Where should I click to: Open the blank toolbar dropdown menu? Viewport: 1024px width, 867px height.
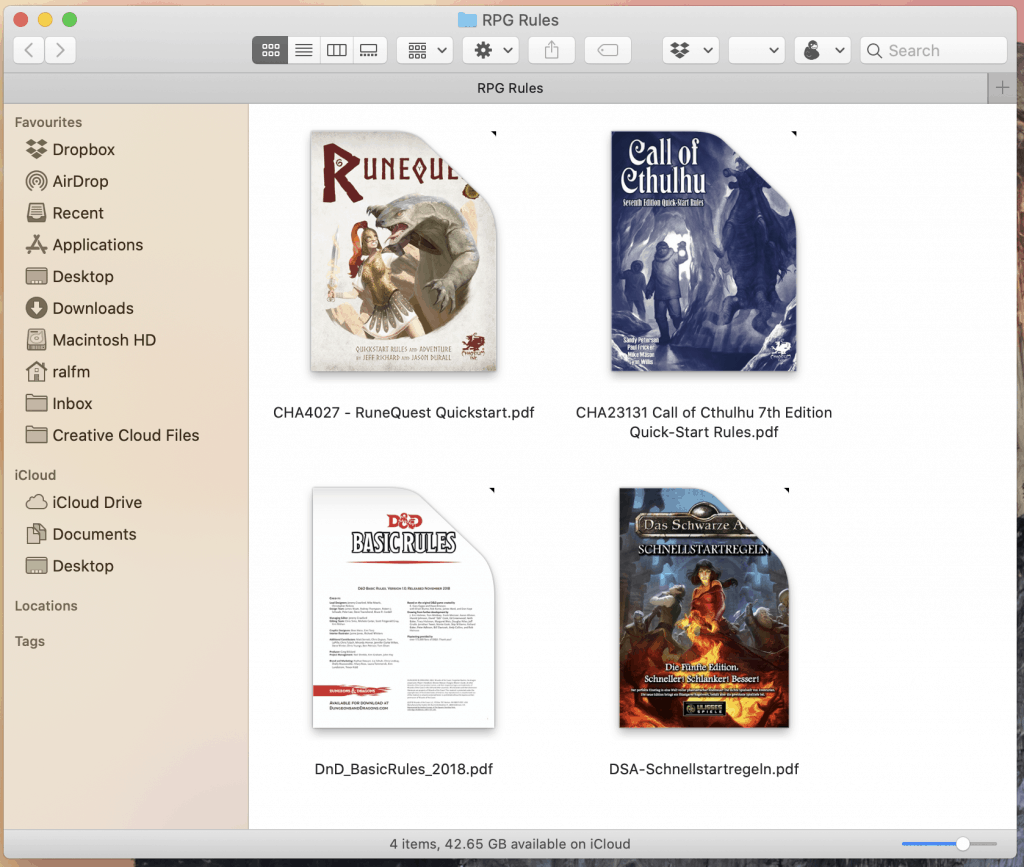[757, 50]
